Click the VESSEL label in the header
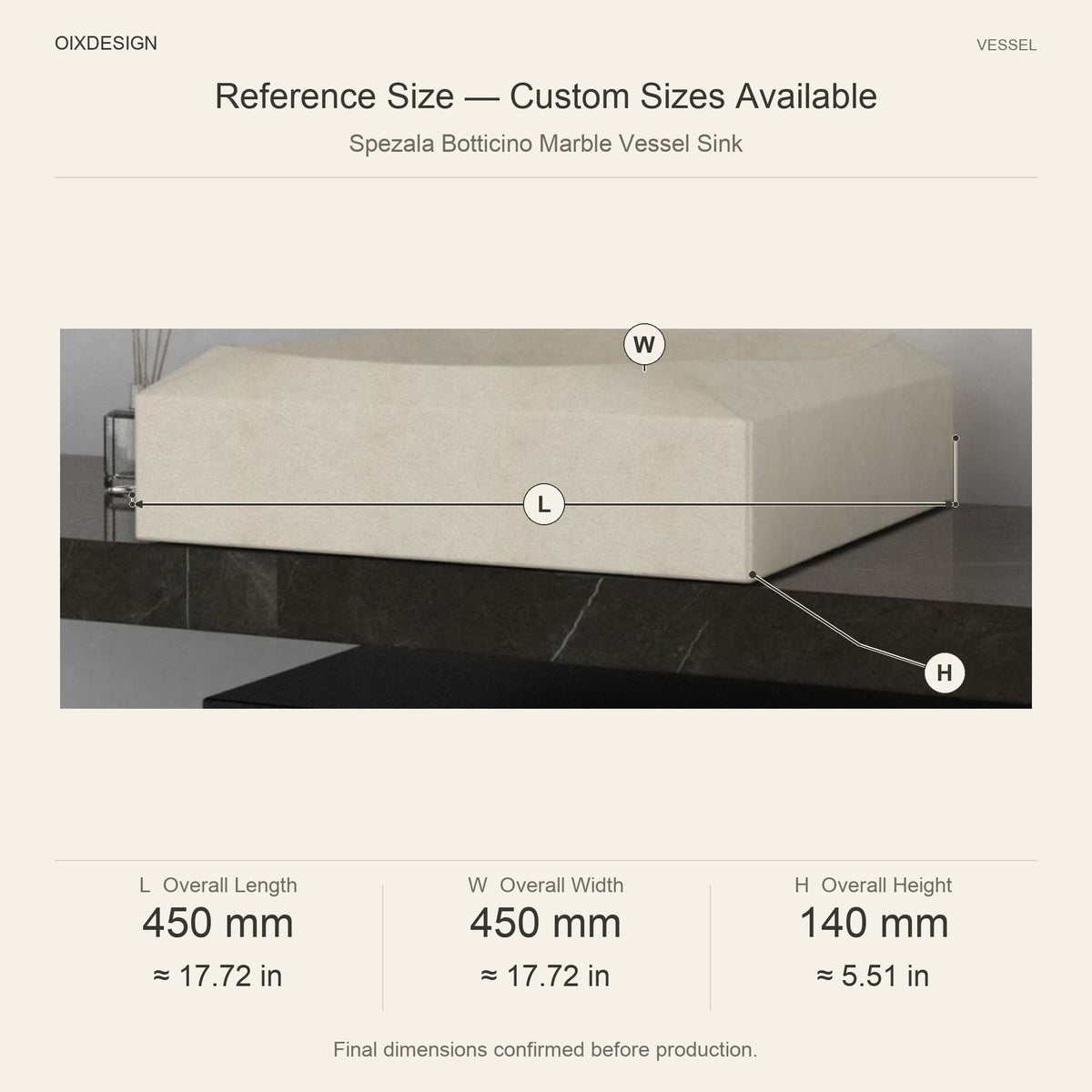 (1006, 45)
